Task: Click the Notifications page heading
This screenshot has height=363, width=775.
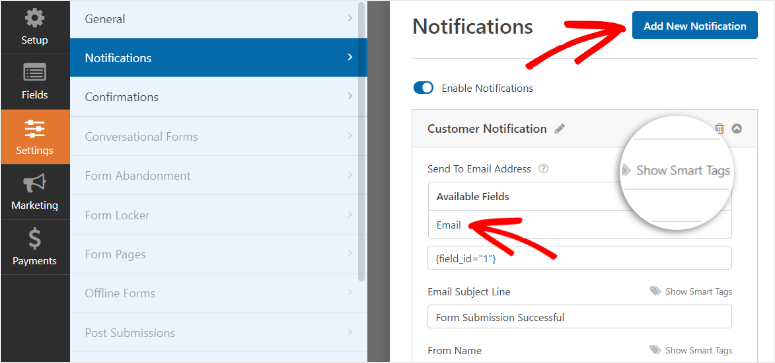Action: pos(473,26)
